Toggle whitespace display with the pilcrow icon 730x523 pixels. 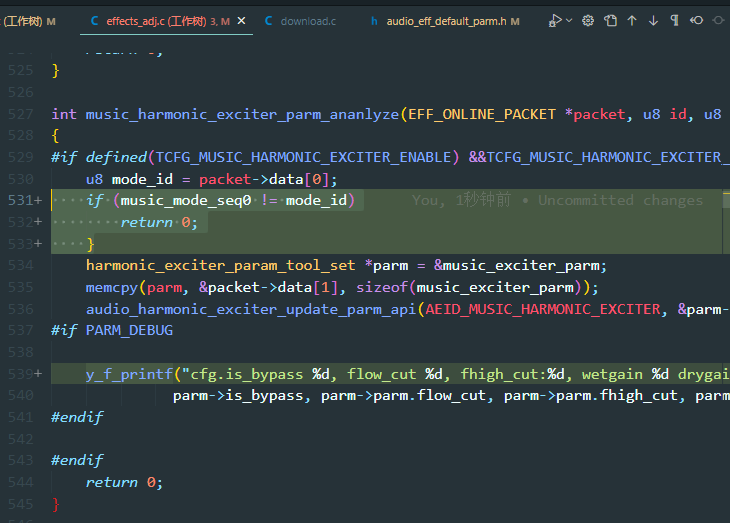(674, 20)
